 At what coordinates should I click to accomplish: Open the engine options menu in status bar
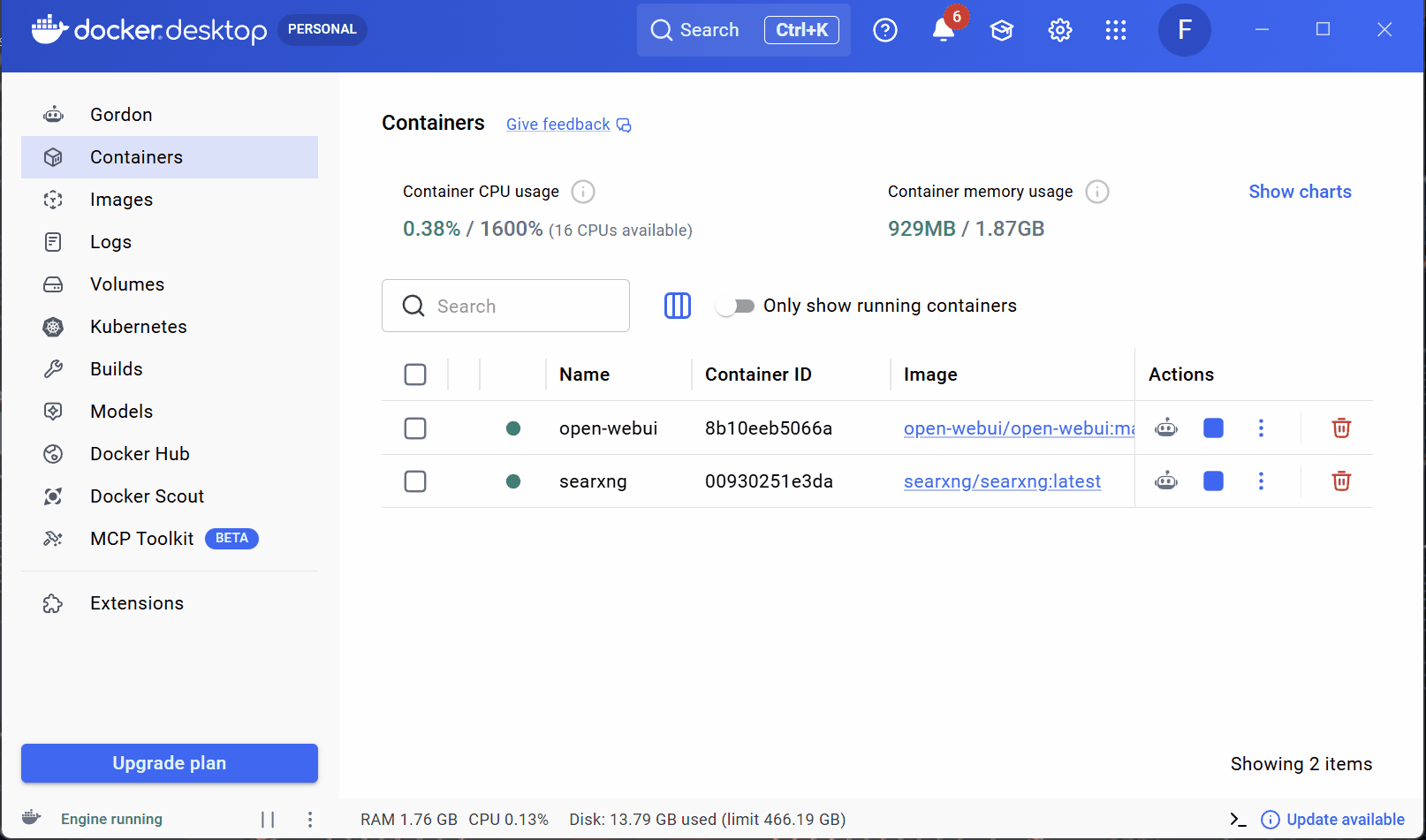(x=310, y=820)
